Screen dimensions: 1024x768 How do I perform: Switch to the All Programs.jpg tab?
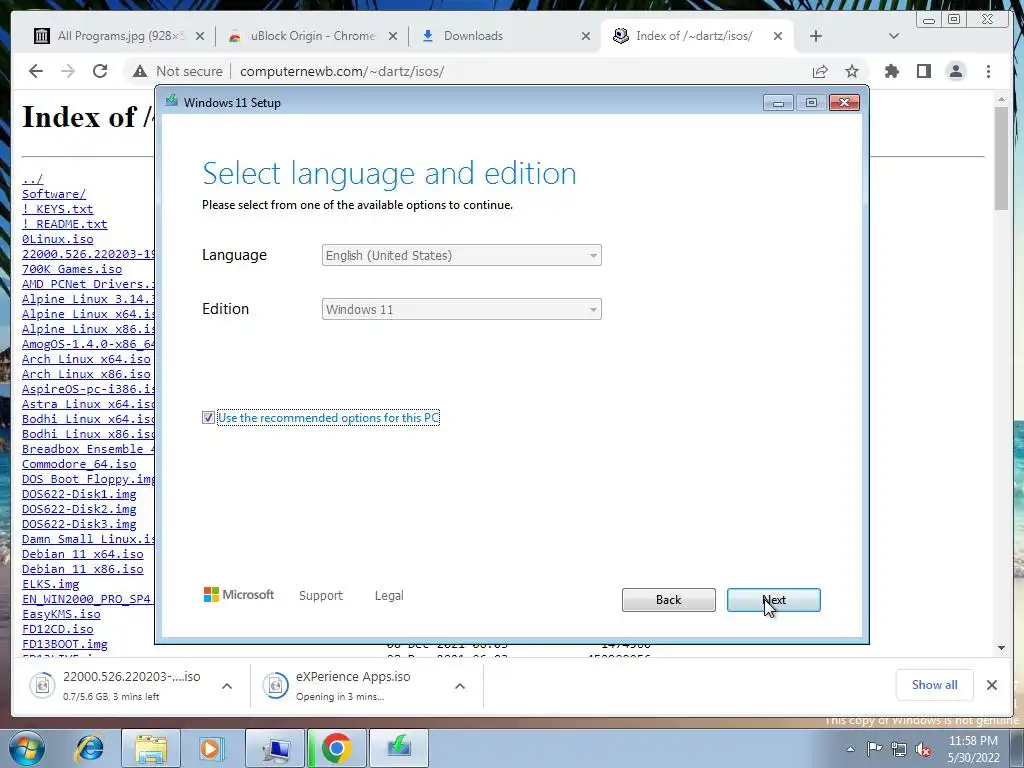[118, 36]
